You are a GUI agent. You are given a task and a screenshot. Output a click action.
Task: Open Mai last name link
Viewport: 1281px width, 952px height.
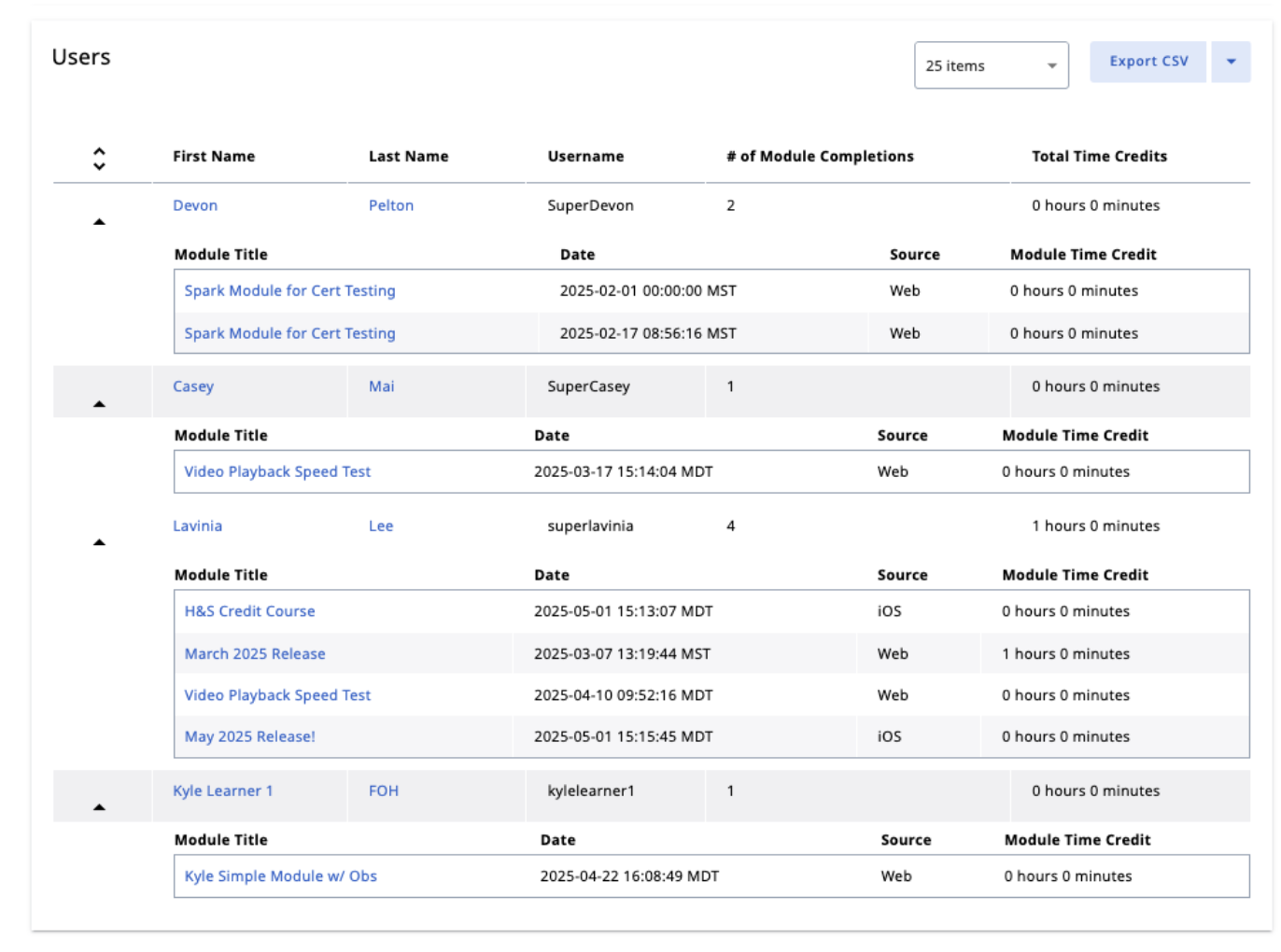pos(382,386)
